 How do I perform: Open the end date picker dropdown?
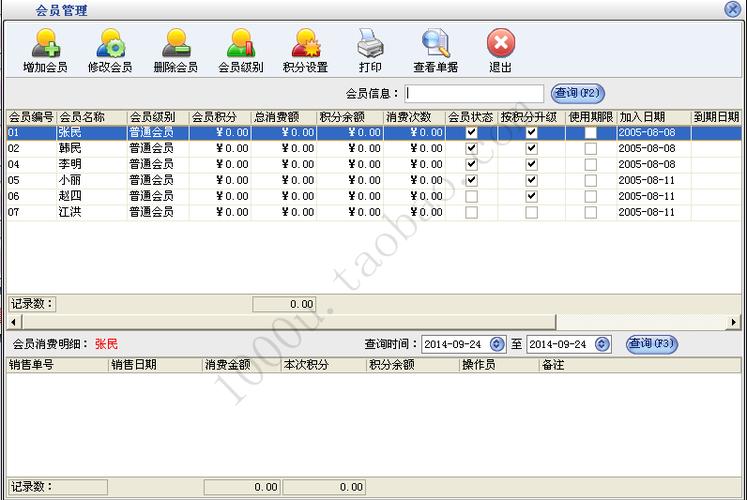[602, 344]
